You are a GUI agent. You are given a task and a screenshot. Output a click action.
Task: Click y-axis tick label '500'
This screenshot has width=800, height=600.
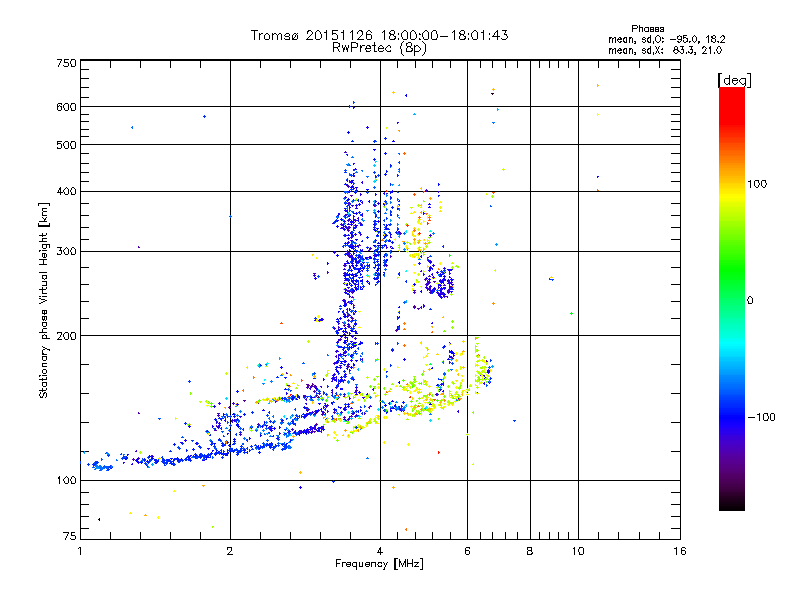(66, 145)
